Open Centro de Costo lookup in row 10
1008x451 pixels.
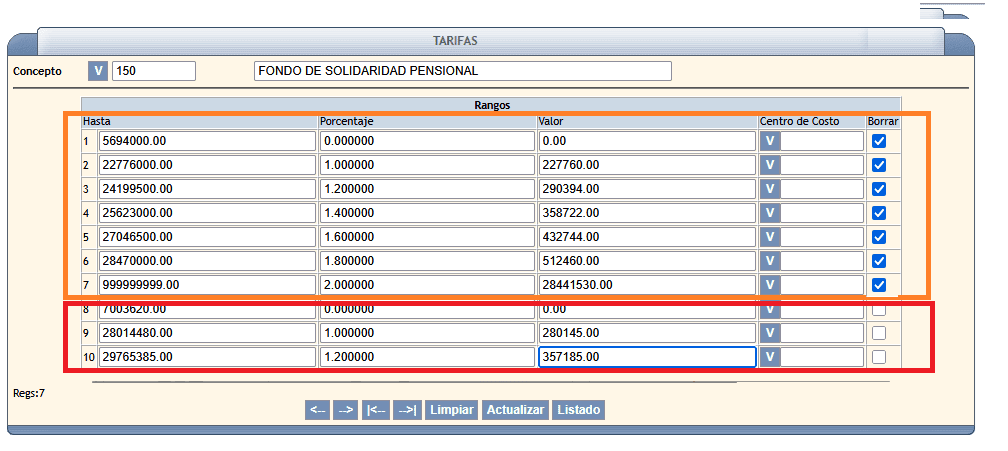770,357
